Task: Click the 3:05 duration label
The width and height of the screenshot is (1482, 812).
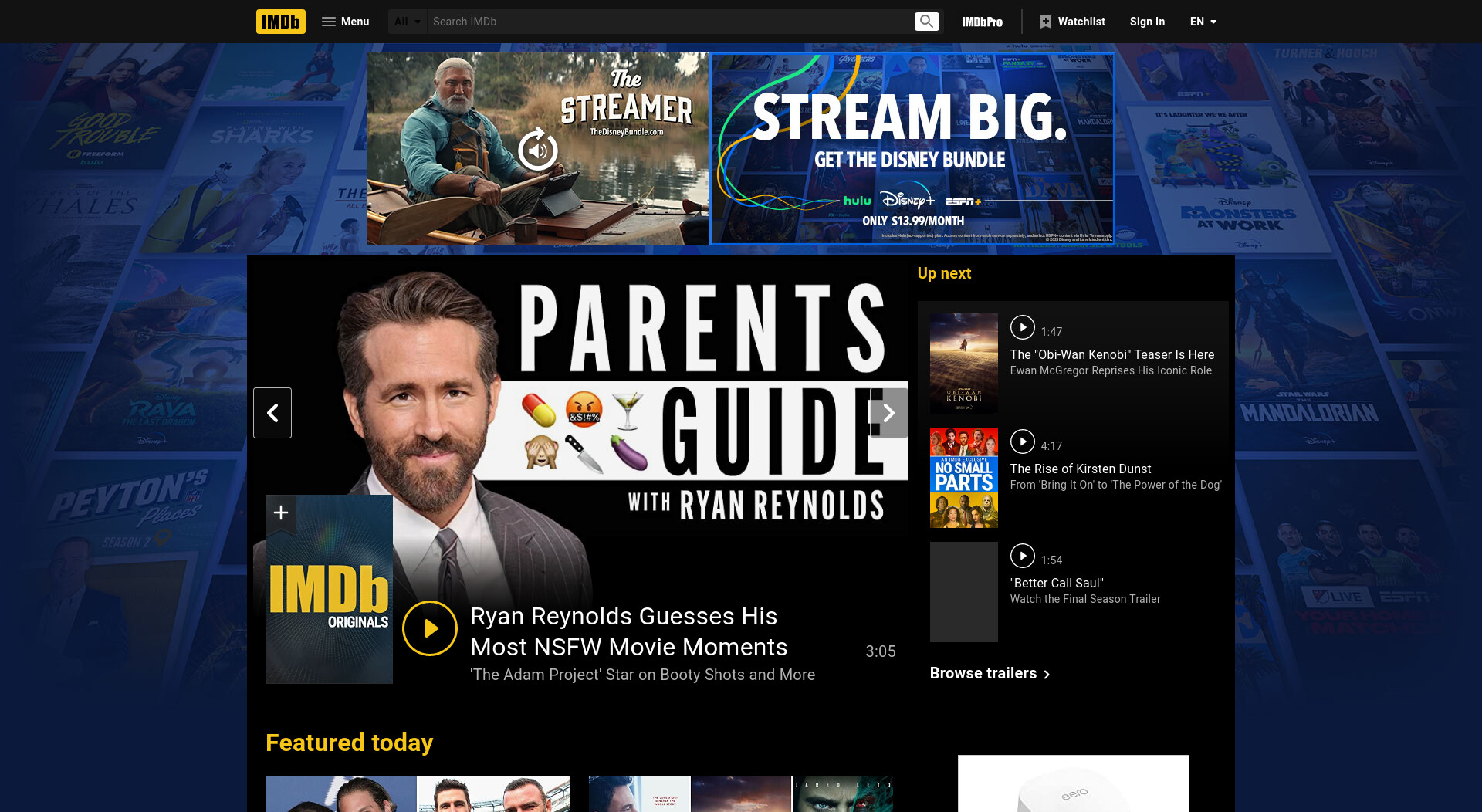Action: point(880,651)
